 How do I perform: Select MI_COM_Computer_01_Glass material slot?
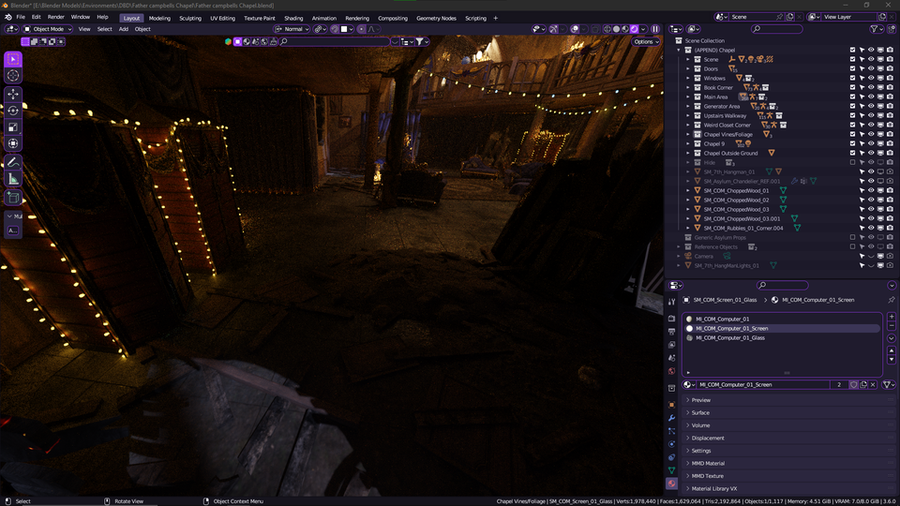pyautogui.click(x=783, y=338)
